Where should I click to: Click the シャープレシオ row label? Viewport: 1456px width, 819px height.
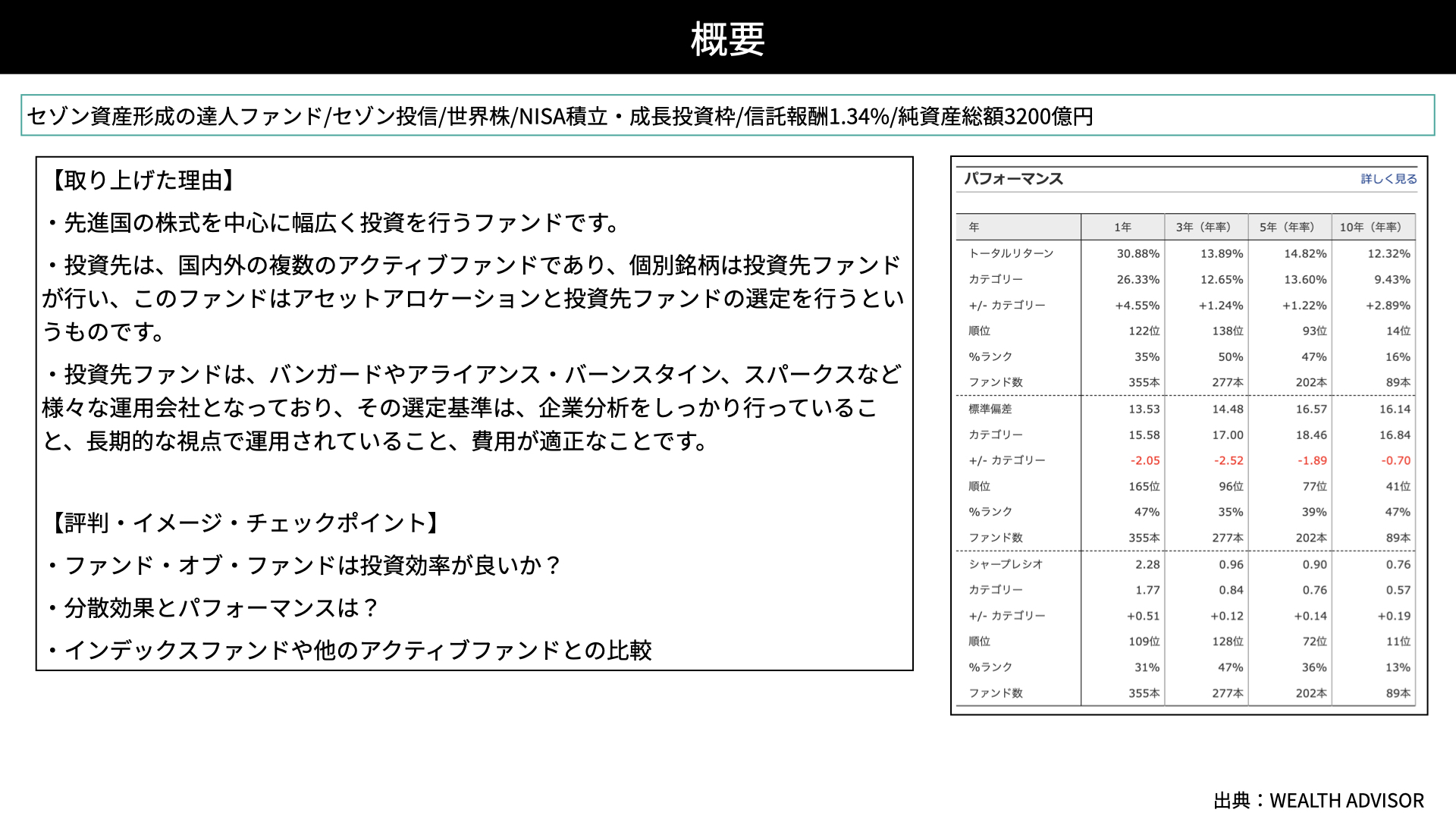tap(1006, 564)
